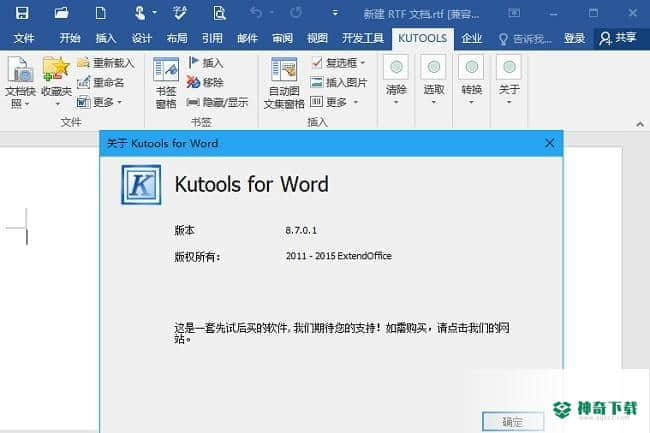Open the 自动图文集窗格 pane
This screenshot has width=650, height=433.
[284, 83]
